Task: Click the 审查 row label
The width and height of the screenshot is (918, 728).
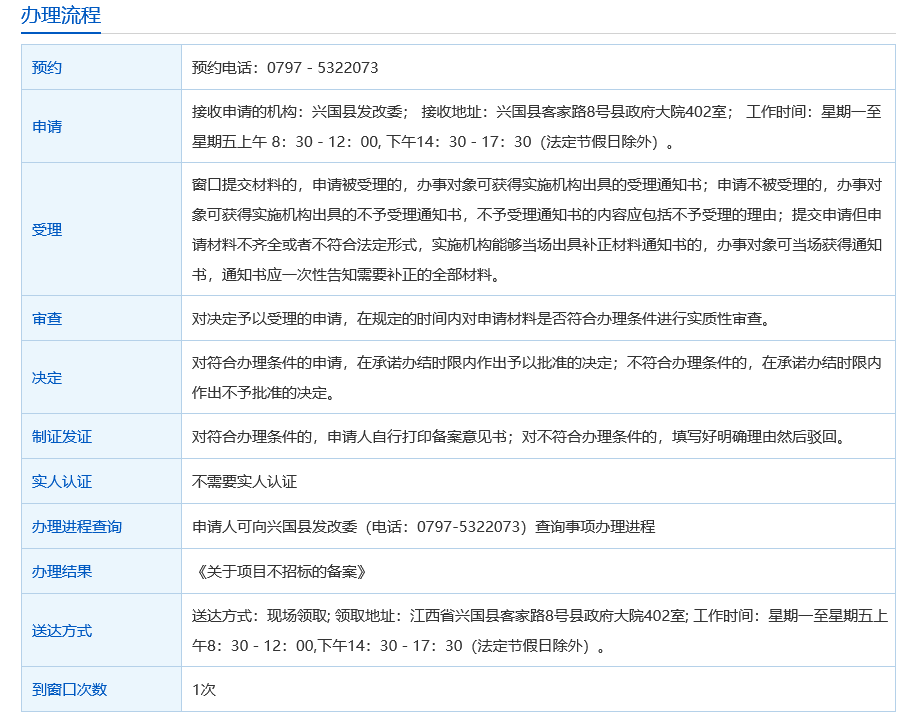Action: pyautogui.click(x=47, y=319)
